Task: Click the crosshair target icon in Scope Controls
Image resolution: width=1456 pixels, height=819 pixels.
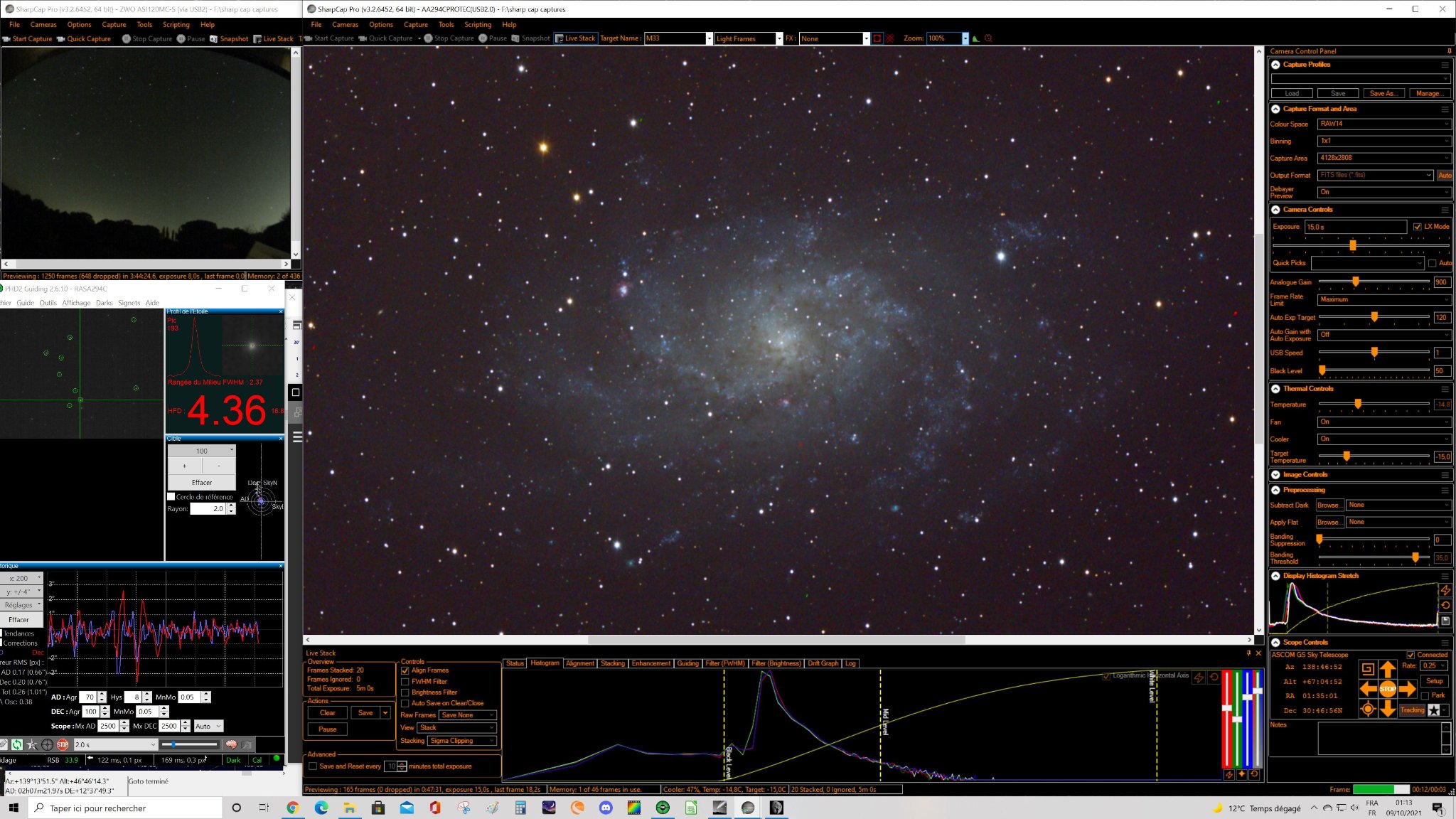Action: coord(1367,709)
